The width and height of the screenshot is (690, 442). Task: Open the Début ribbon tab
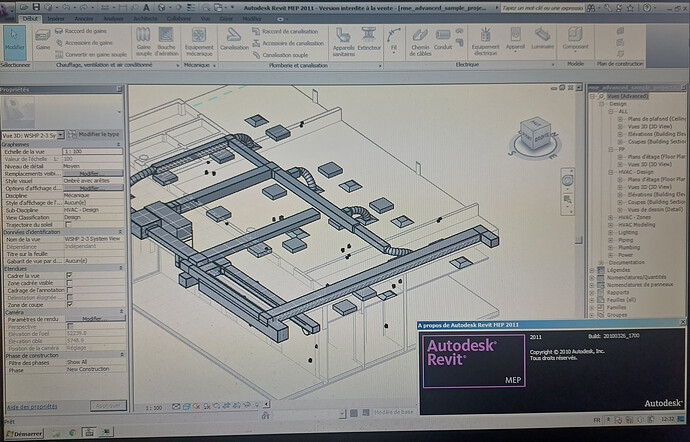pos(30,18)
